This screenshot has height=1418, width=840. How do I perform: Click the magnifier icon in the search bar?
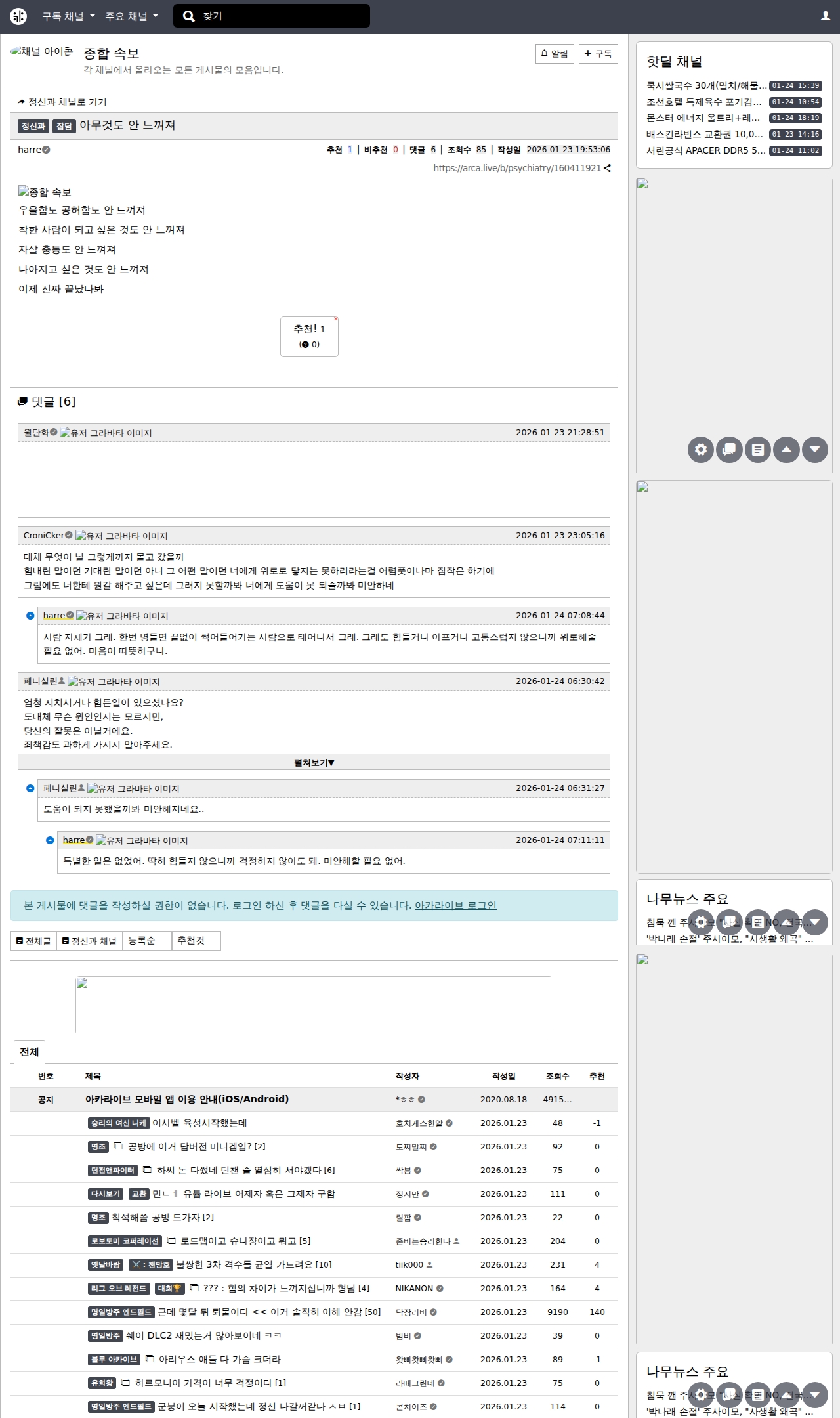click(189, 16)
